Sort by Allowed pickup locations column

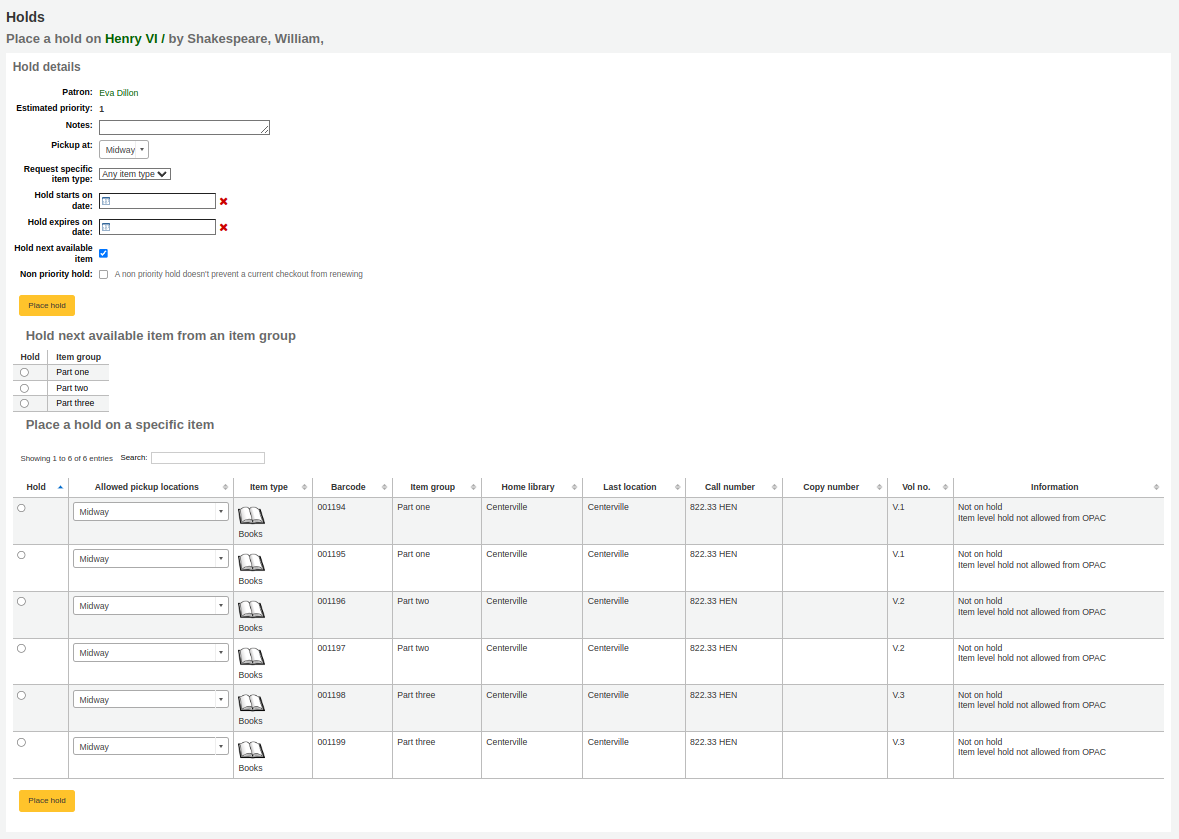point(151,487)
